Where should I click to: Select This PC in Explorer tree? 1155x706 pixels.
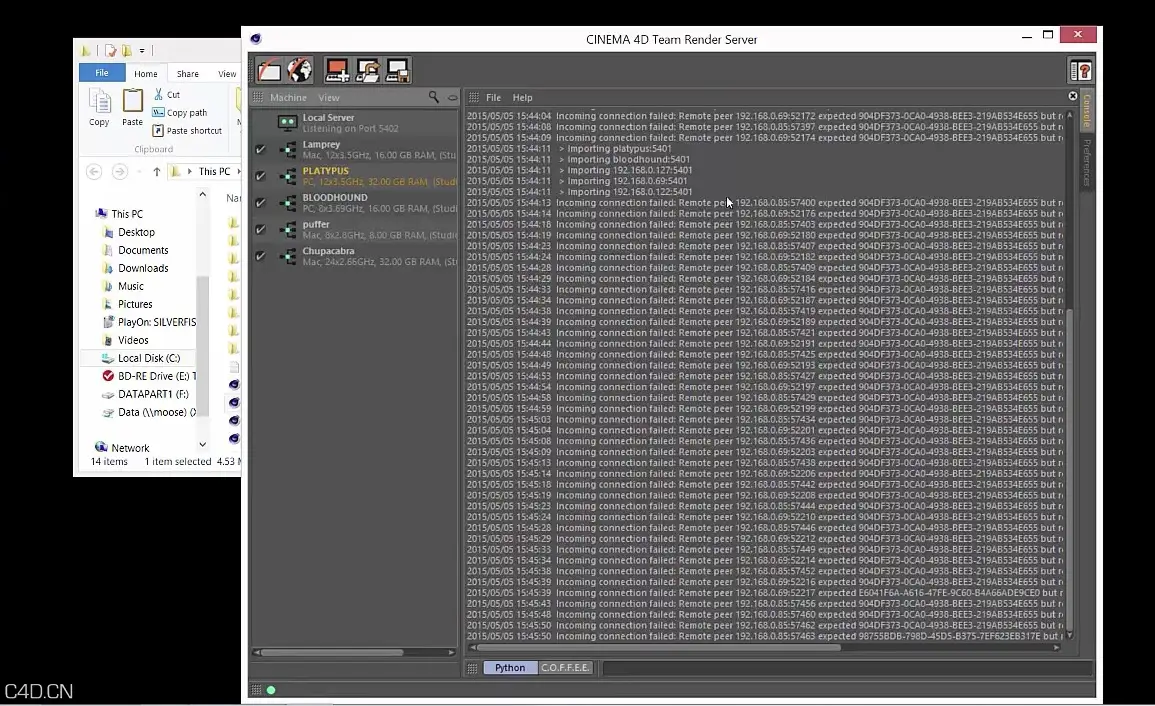[x=127, y=214]
